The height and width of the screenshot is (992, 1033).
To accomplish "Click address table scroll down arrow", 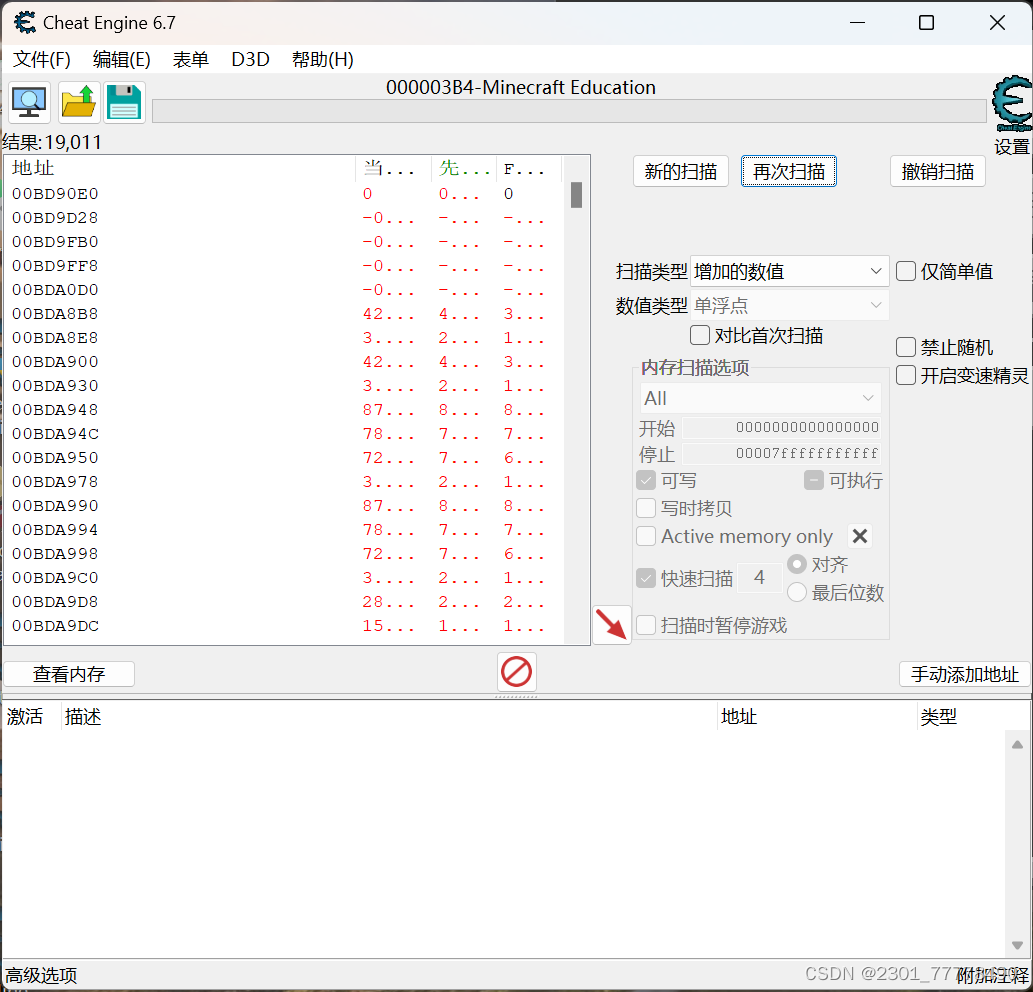I will point(1017,945).
